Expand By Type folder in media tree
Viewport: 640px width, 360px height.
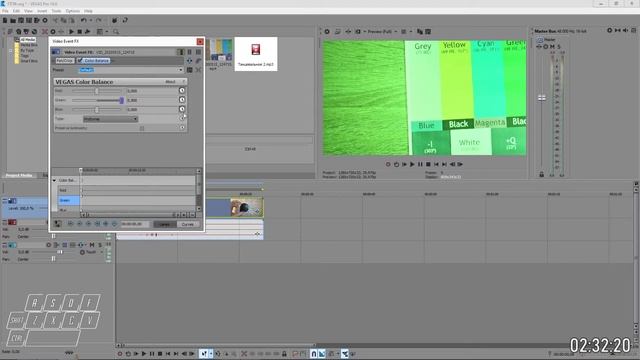click(11, 50)
